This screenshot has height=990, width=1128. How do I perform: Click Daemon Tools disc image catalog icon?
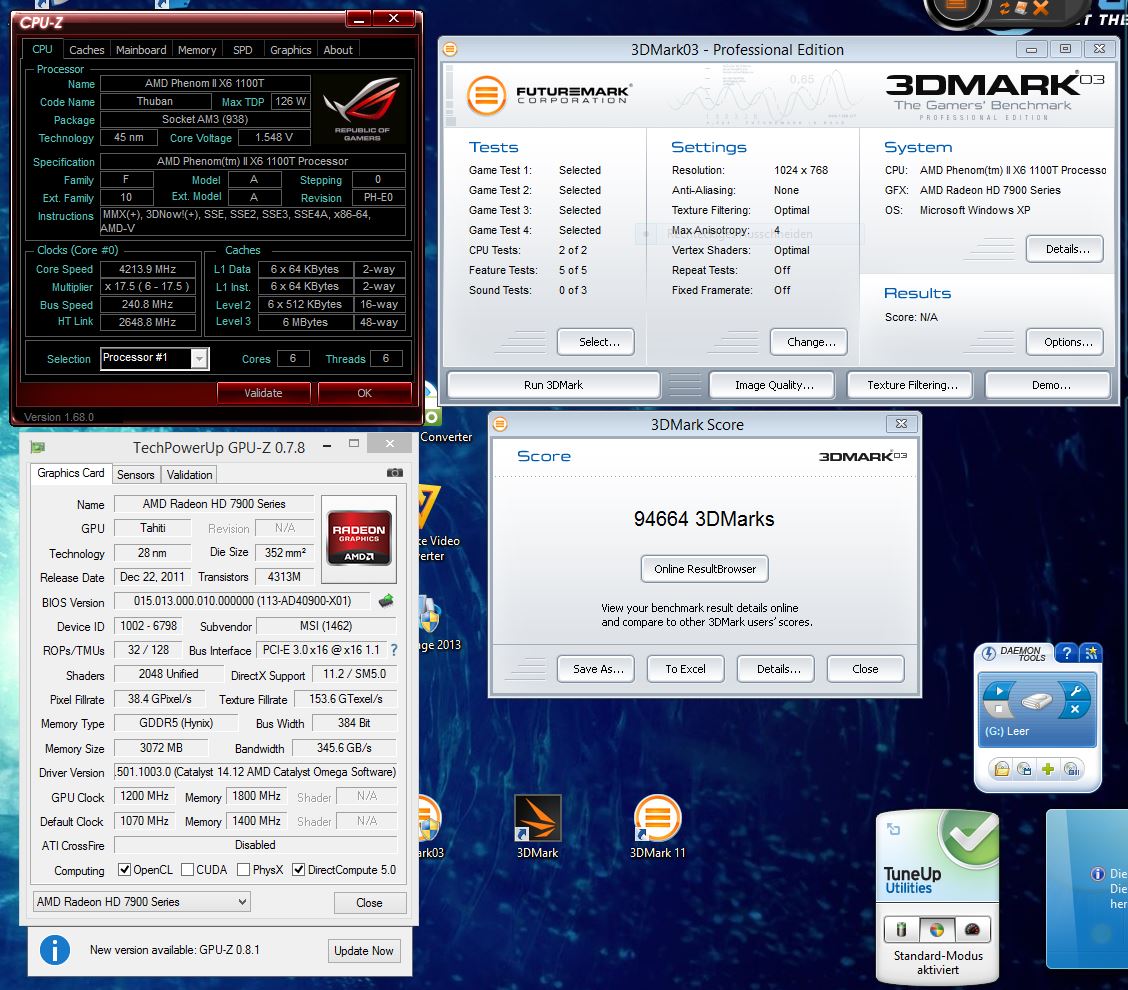(1024, 769)
